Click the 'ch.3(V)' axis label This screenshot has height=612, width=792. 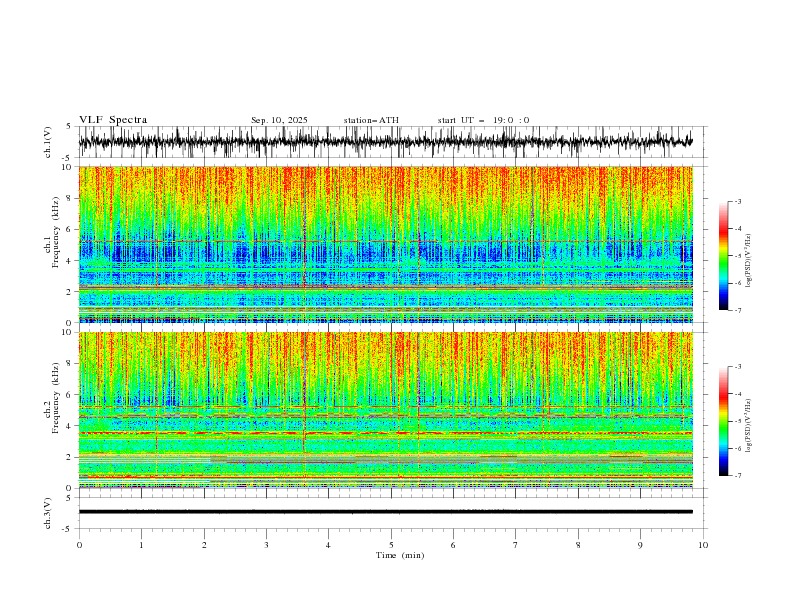pos(48,513)
